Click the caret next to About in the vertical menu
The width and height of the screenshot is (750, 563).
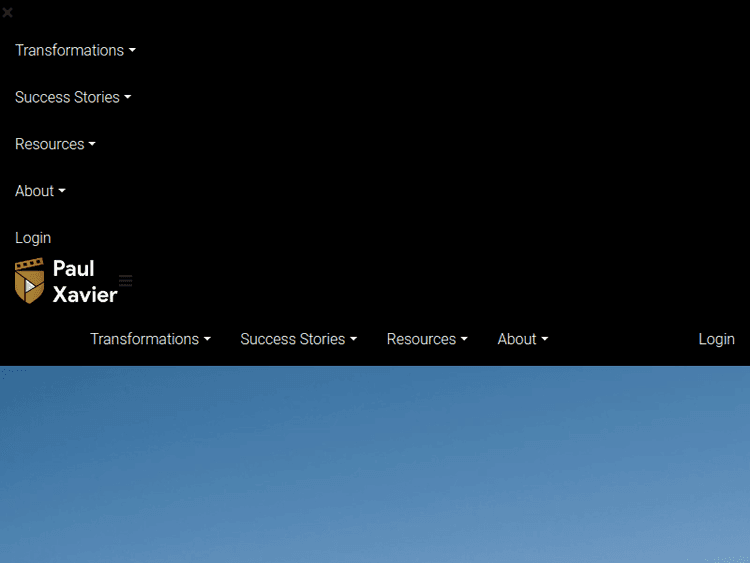pos(62,192)
